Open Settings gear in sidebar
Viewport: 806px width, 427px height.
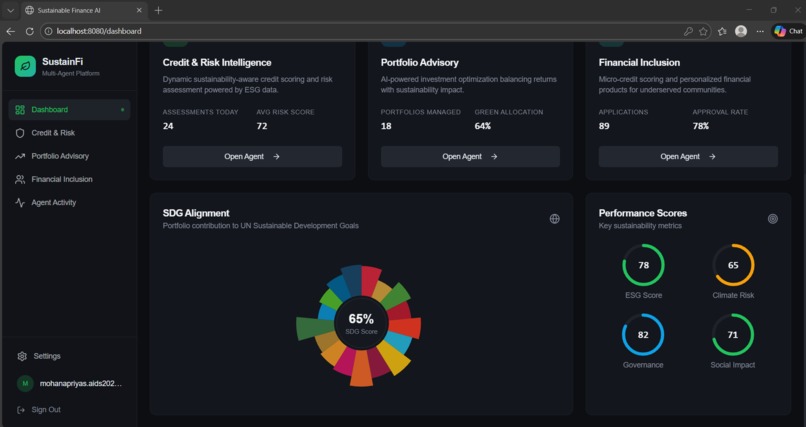22,356
